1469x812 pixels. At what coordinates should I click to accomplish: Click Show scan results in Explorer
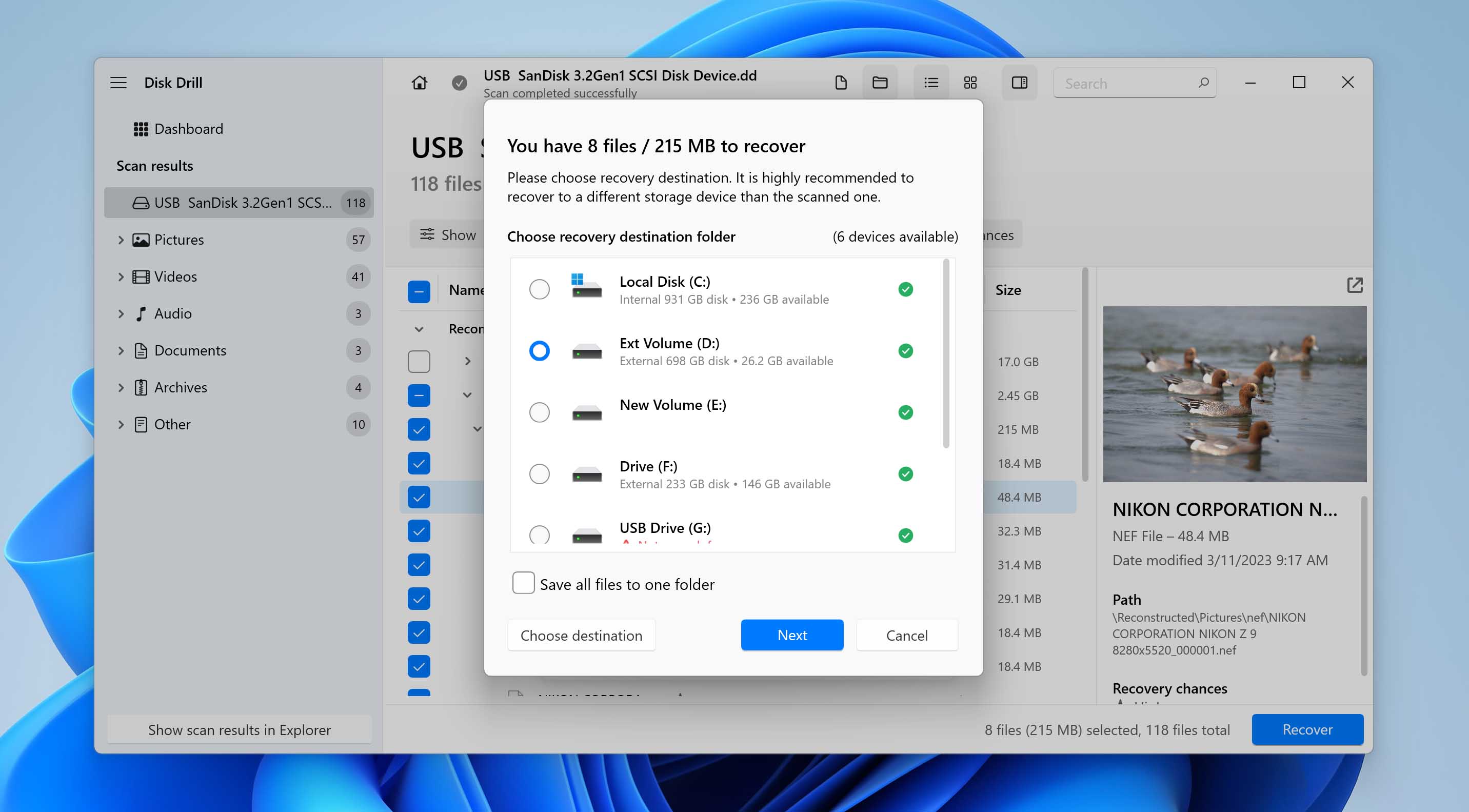pos(240,730)
